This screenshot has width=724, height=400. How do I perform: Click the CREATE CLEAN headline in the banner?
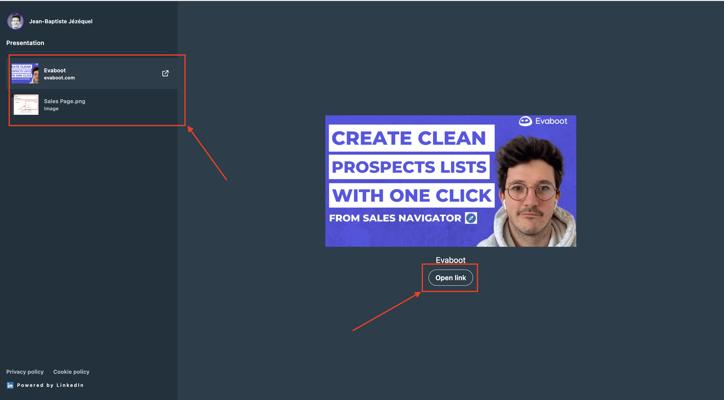coord(409,138)
